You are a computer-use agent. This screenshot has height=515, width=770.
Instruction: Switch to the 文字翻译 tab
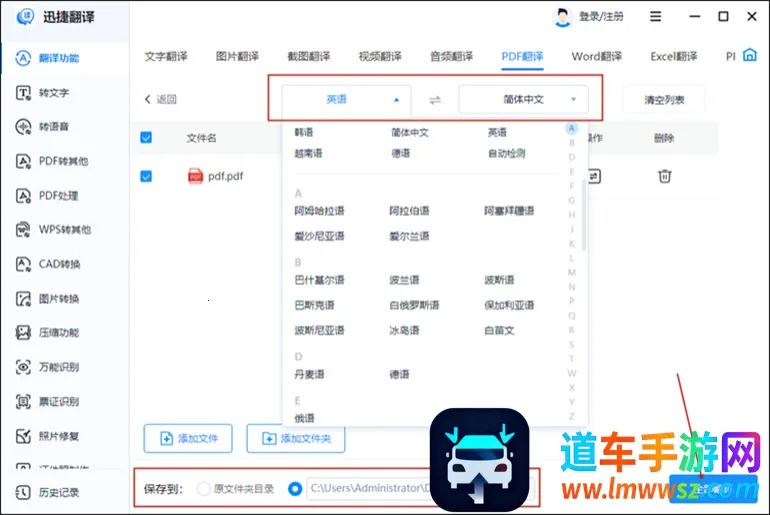tap(166, 56)
